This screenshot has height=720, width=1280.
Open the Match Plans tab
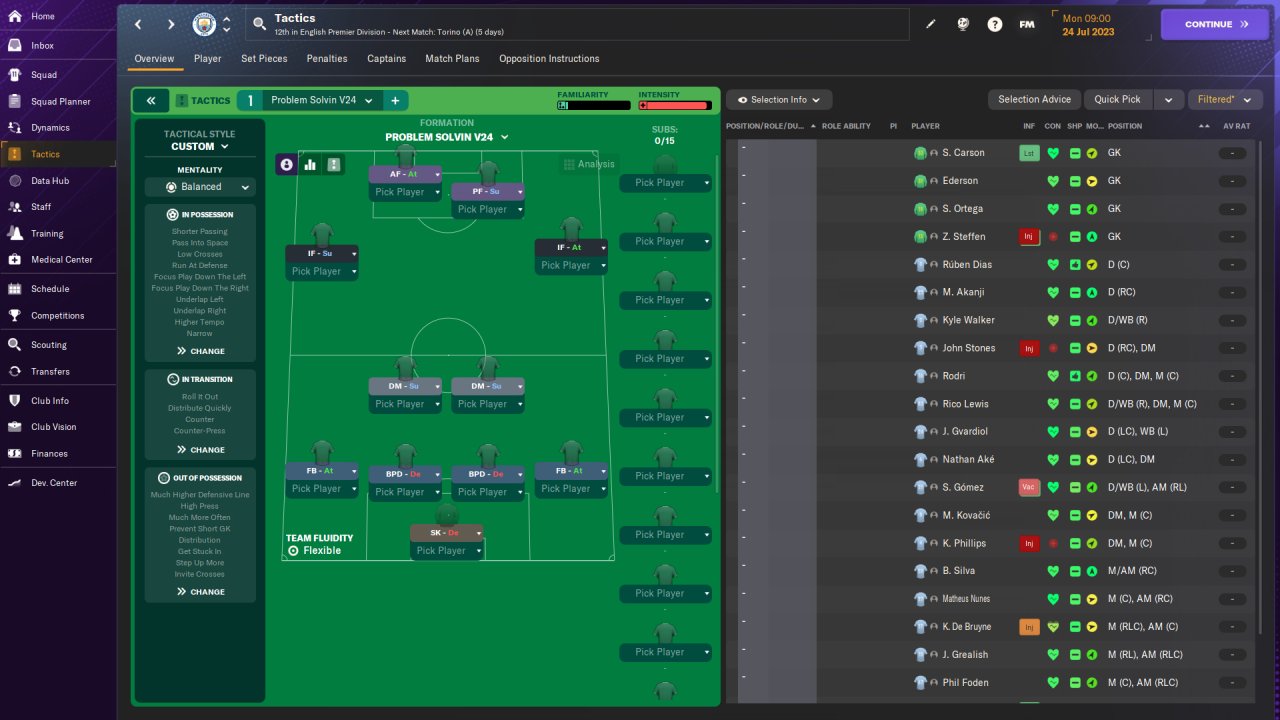452,59
